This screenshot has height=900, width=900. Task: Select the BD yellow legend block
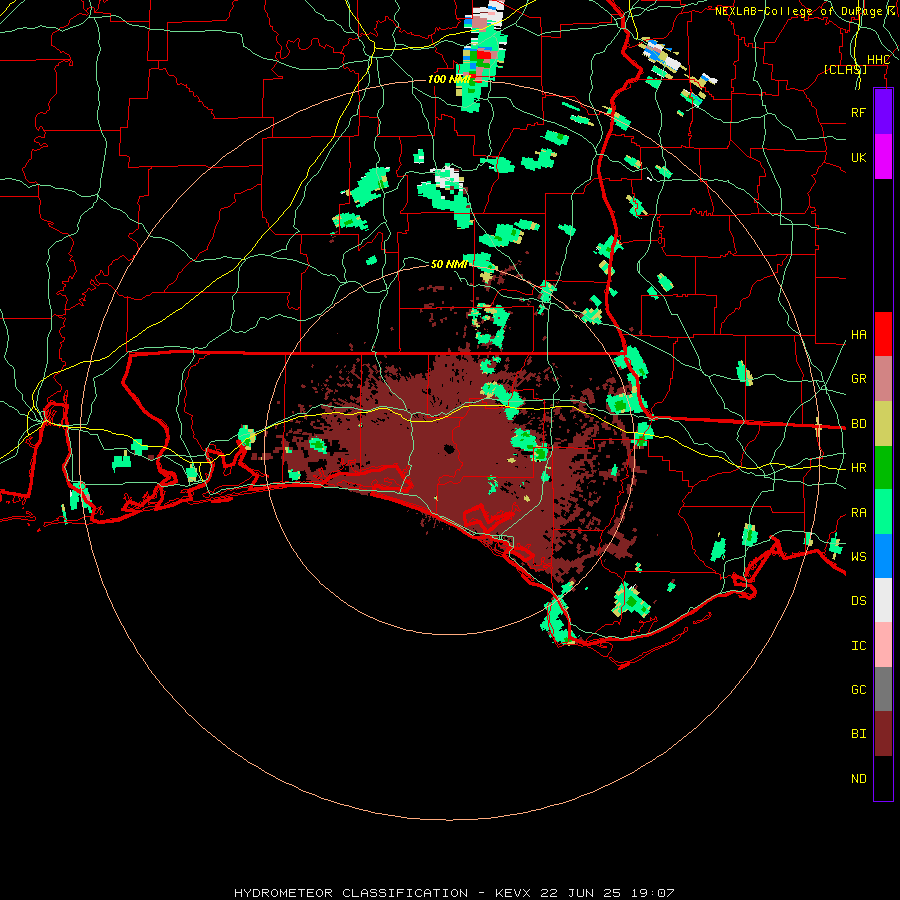click(883, 424)
